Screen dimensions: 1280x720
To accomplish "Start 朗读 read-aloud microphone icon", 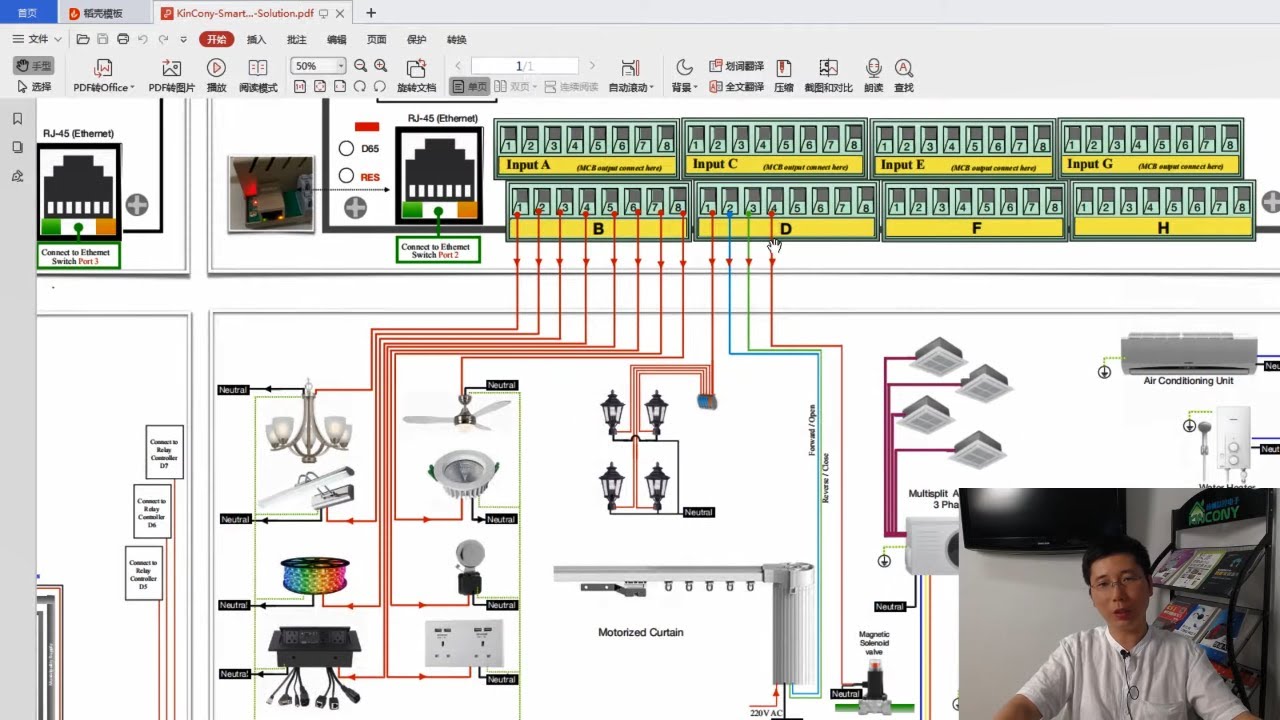I will point(873,68).
